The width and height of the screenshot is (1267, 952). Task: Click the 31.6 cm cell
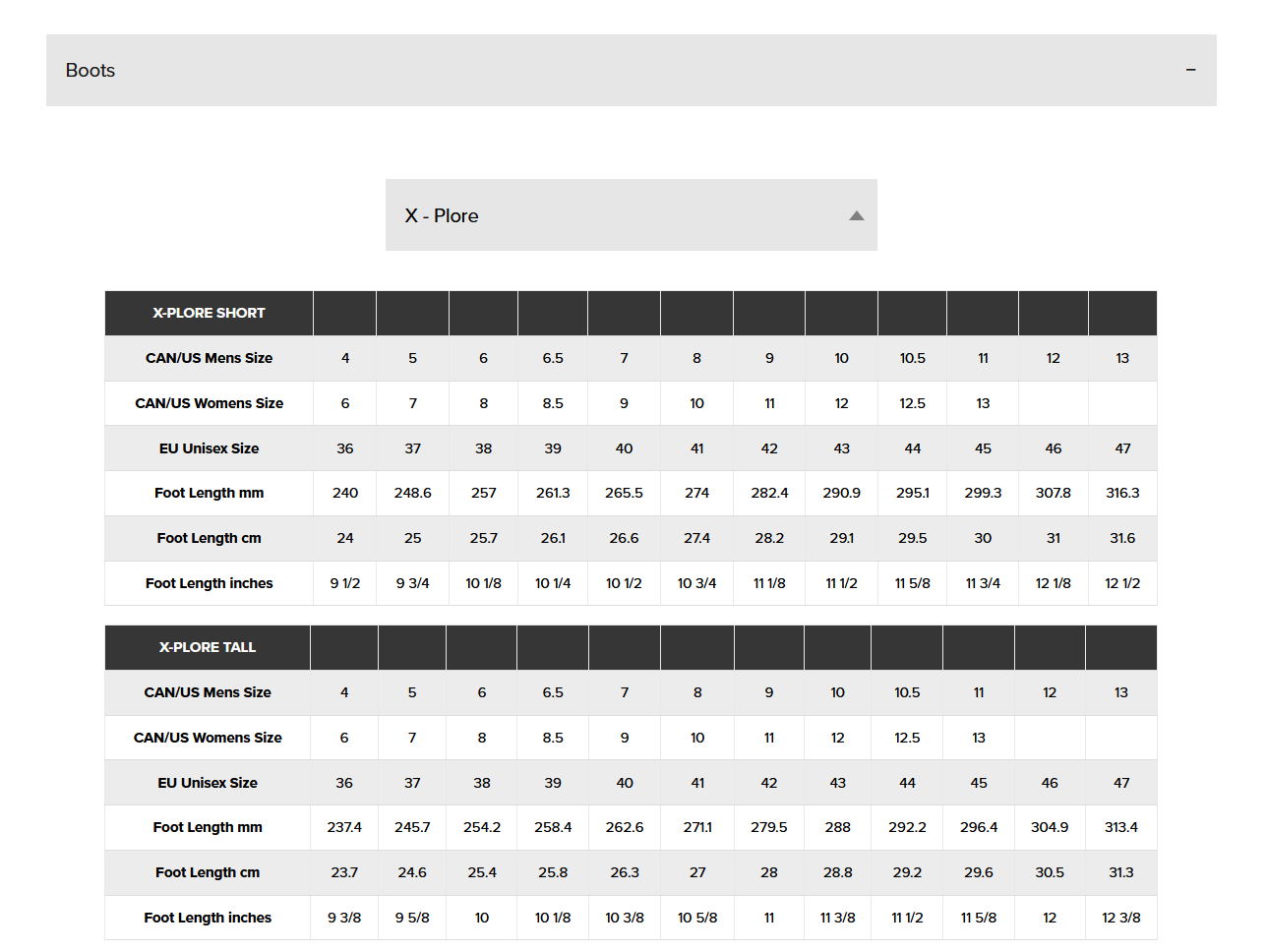coord(1122,538)
